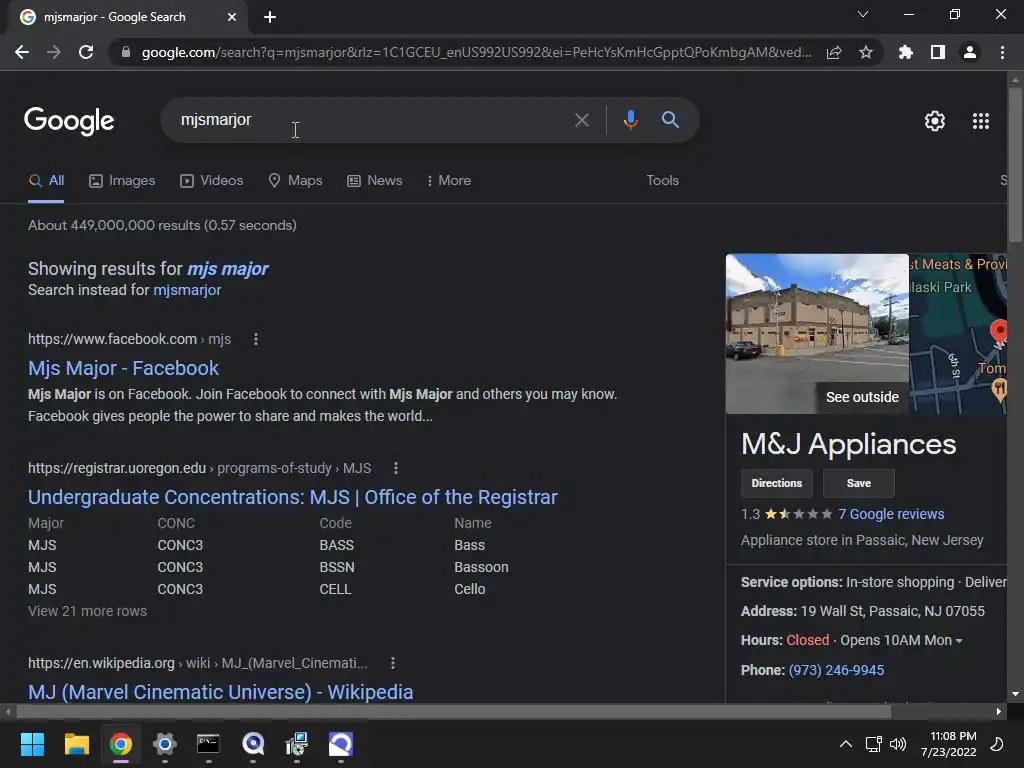Open the volume control in tray
The width and height of the screenshot is (1024, 768).
coord(898,744)
